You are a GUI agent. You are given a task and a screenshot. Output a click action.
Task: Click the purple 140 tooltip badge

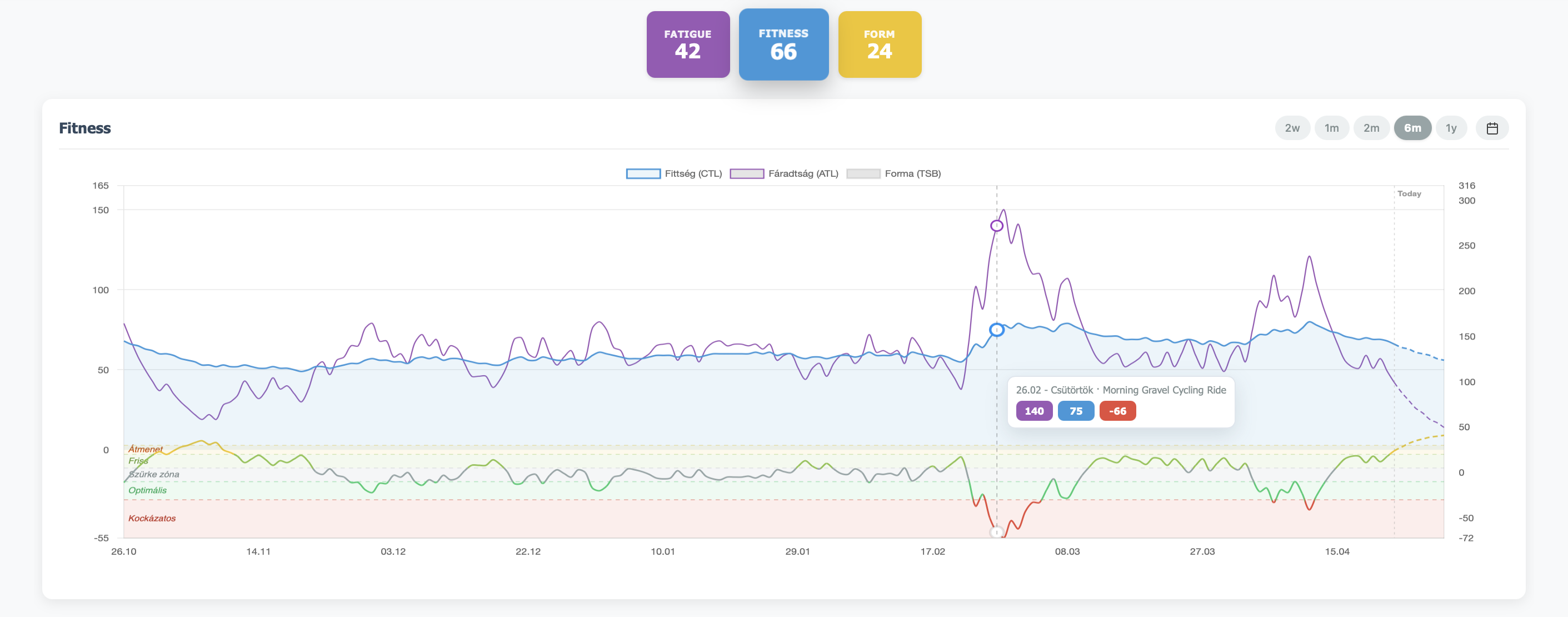click(x=1033, y=411)
